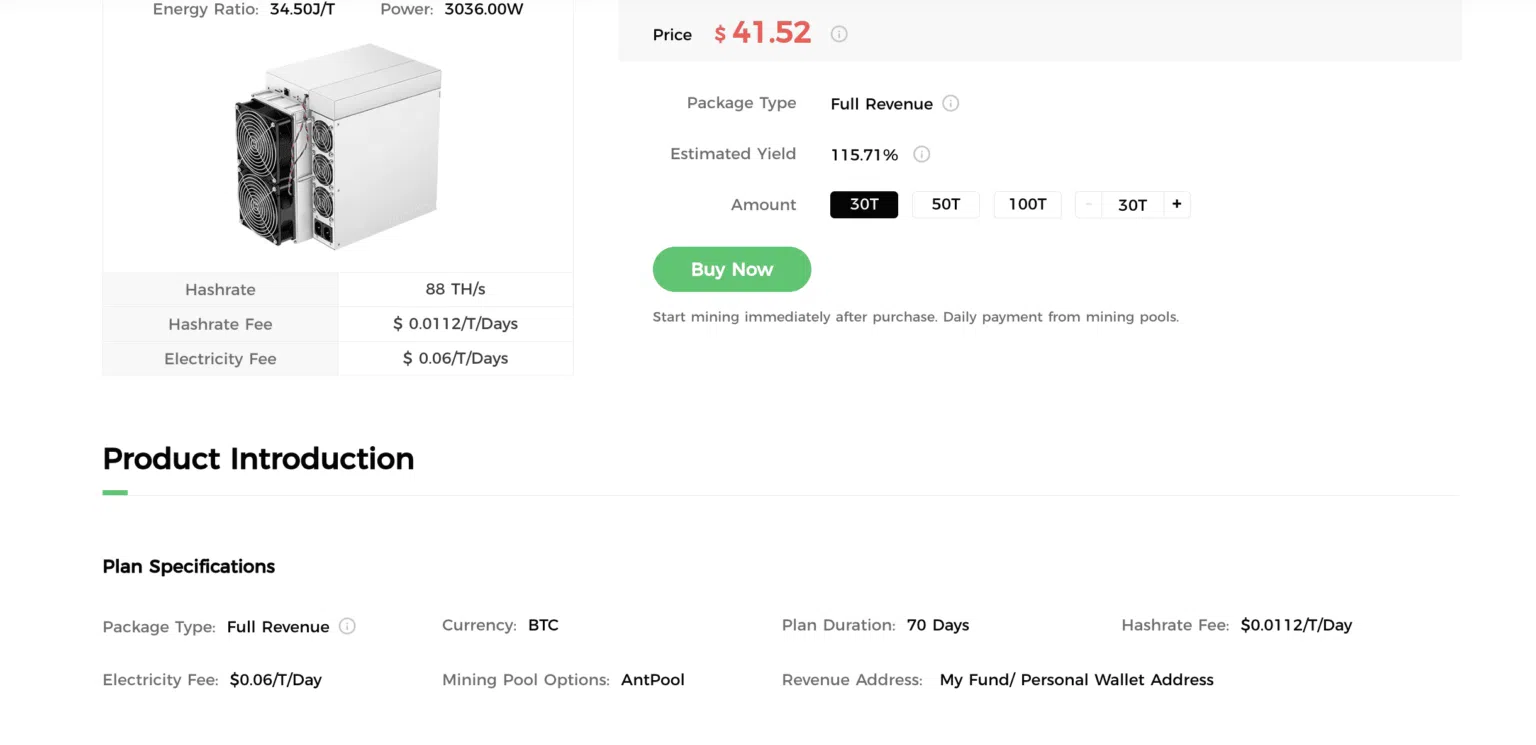This screenshot has height=745, width=1536.
Task: Click info icon in the Package Type row above Estimated Yield
Action: click(x=951, y=103)
